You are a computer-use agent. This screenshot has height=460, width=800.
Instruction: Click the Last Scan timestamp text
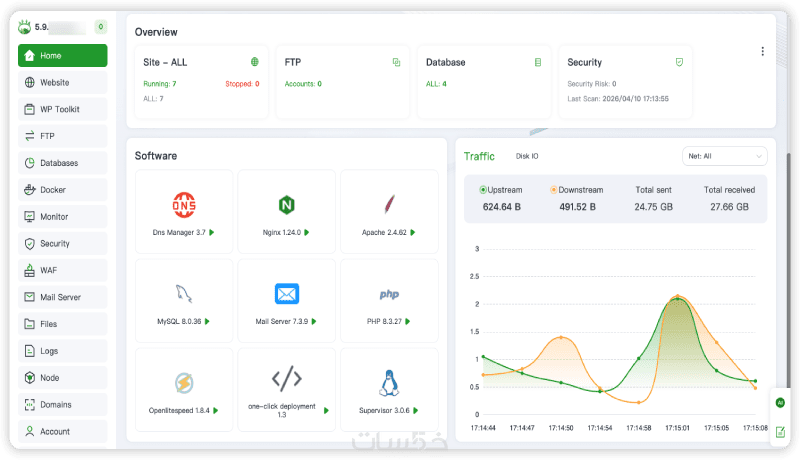(x=618, y=99)
